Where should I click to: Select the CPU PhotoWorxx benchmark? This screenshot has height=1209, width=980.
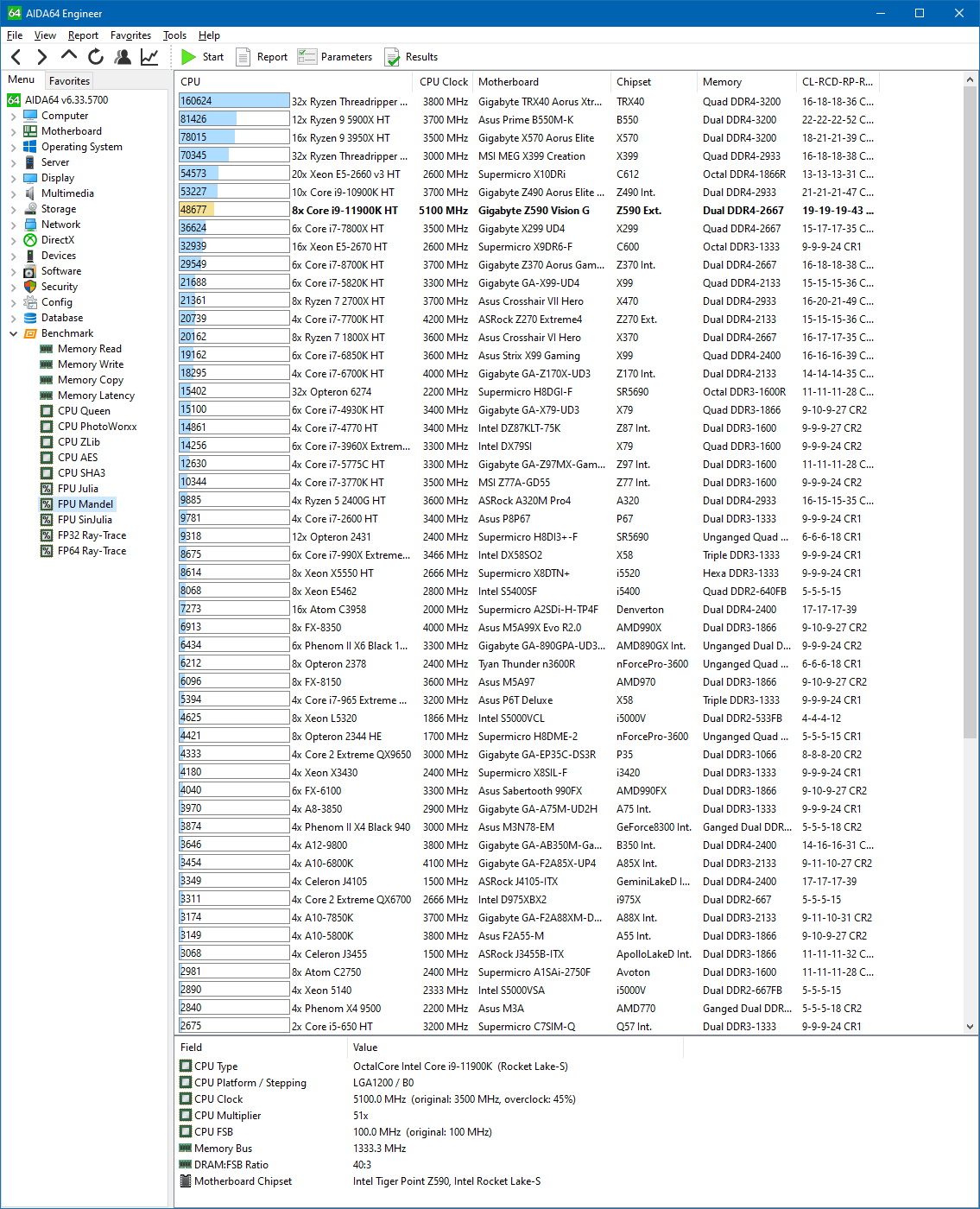(97, 427)
